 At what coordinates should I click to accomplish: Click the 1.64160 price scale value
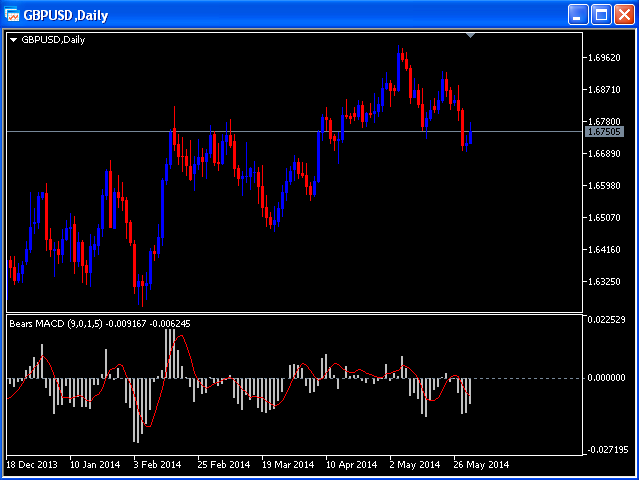tap(604, 250)
